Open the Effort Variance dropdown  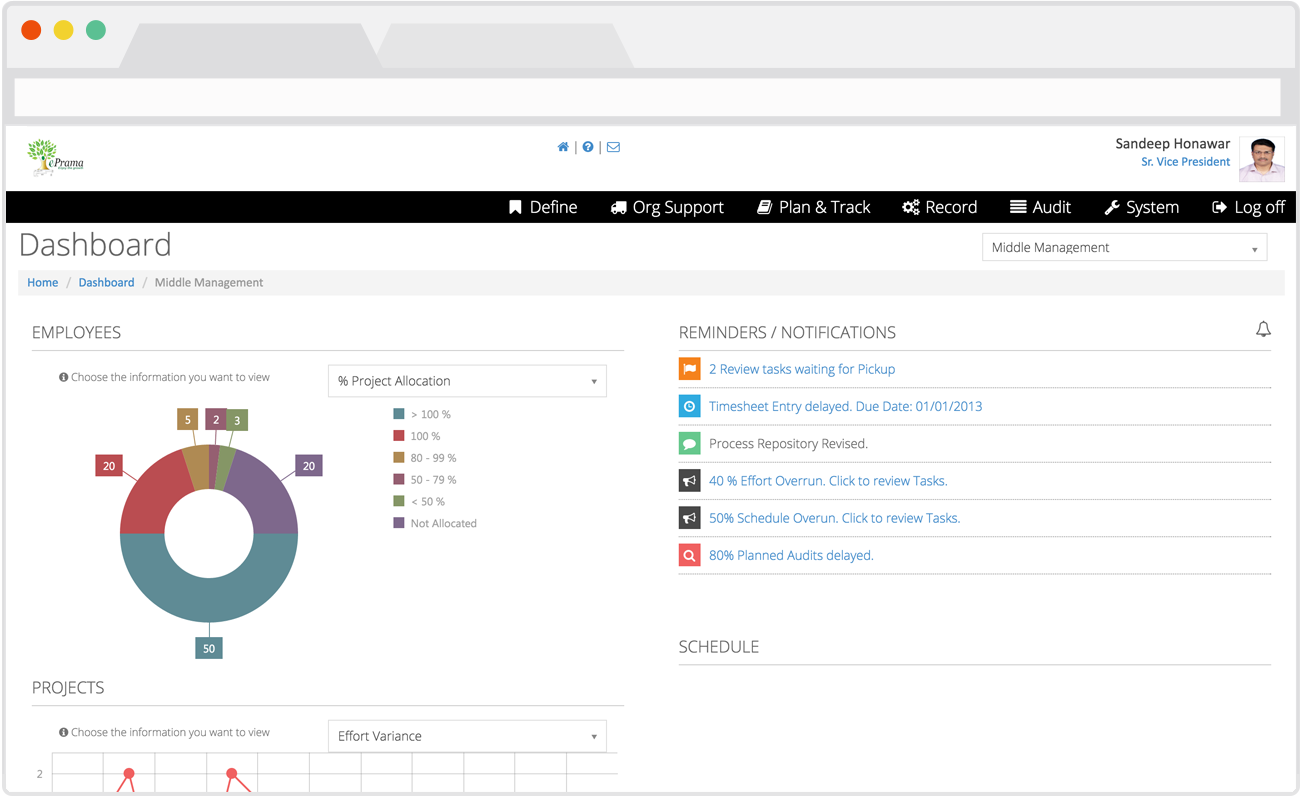pyautogui.click(x=467, y=736)
